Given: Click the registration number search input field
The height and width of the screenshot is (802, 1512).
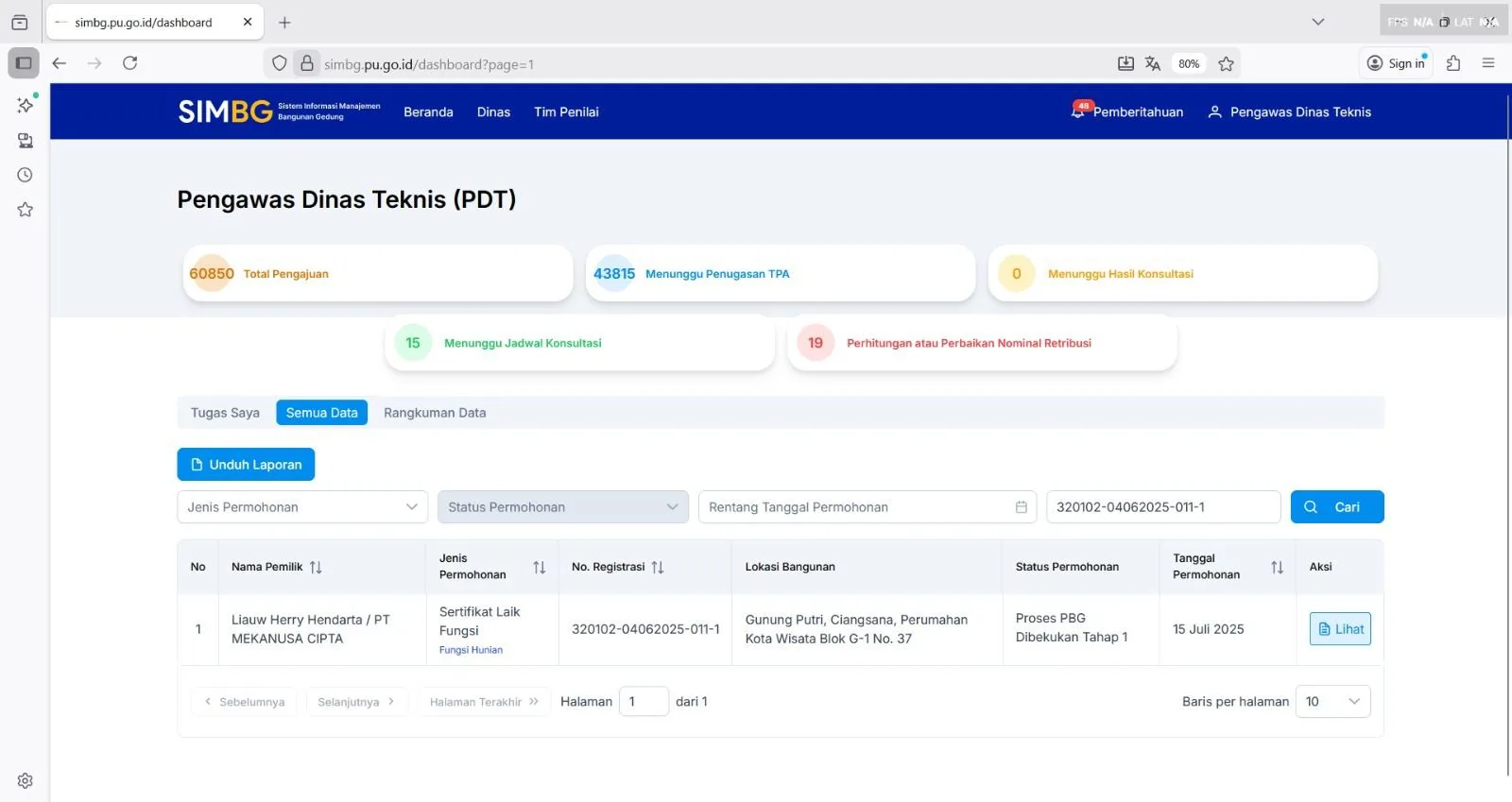Looking at the screenshot, I should click(x=1162, y=507).
